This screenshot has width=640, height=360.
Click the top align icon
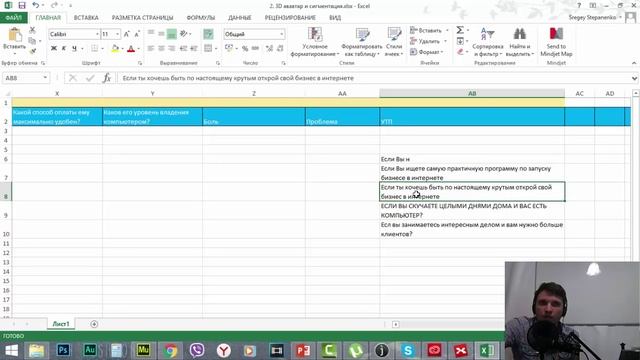tap(151, 34)
